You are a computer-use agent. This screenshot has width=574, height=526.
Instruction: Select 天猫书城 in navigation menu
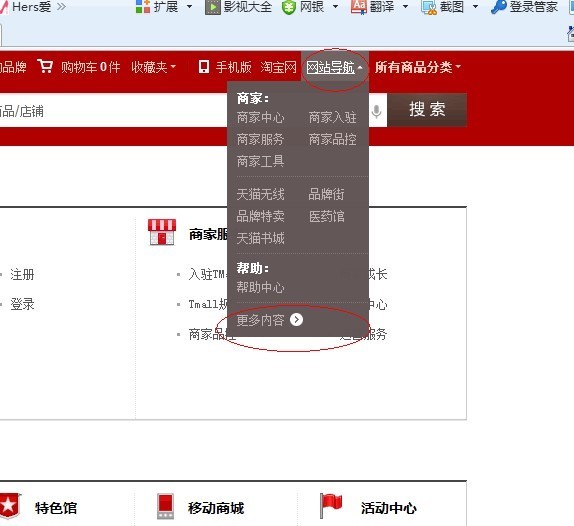point(260,238)
